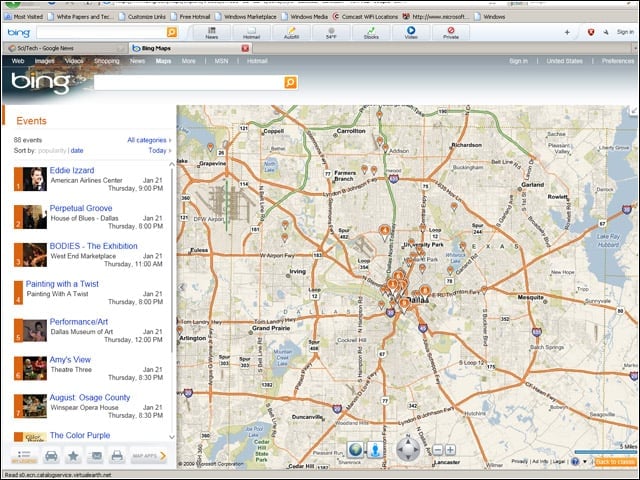Open Video from the Bing toolbar
The image size is (640, 480).
tap(411, 33)
